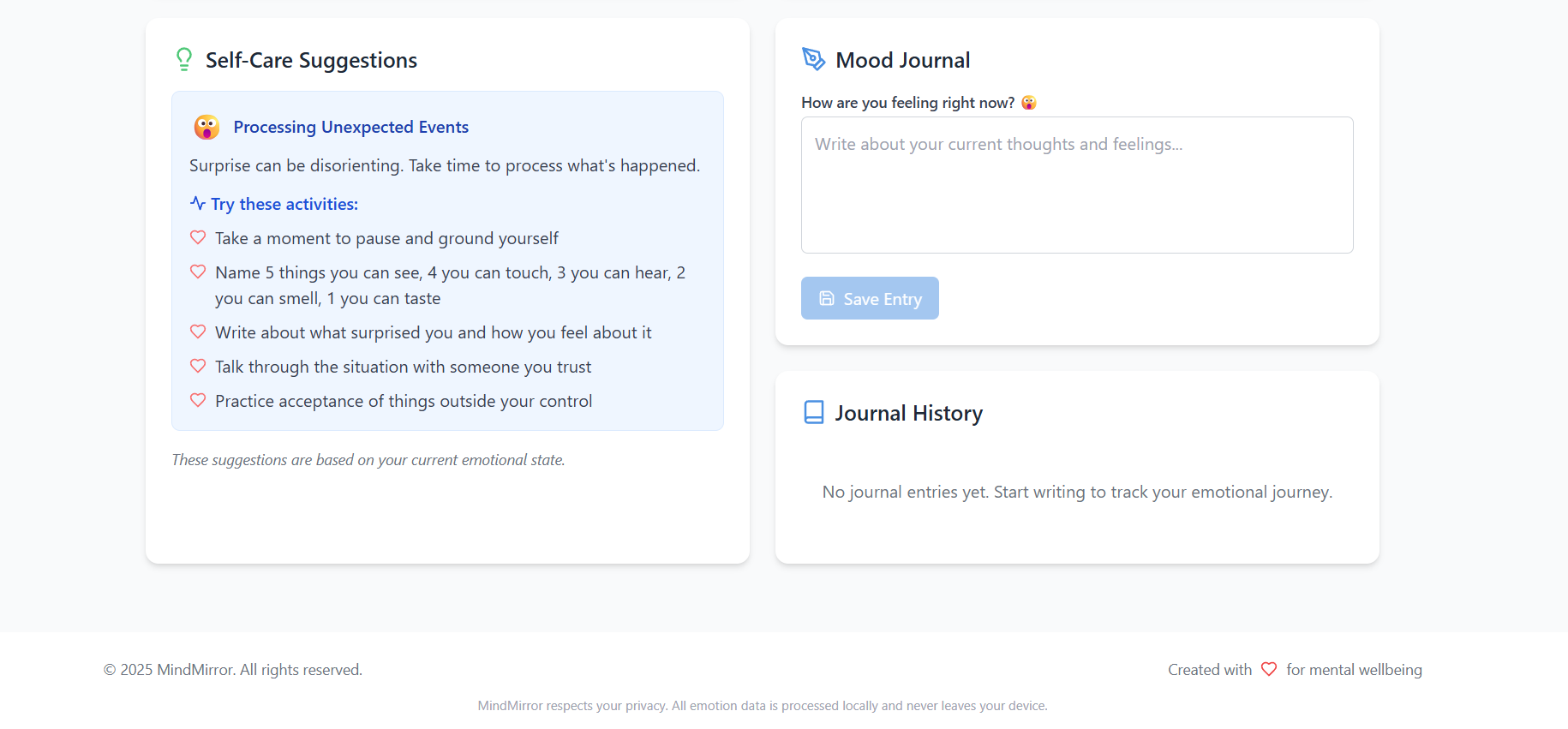Click the surprised face emoji in the suggestion card

coord(206,126)
